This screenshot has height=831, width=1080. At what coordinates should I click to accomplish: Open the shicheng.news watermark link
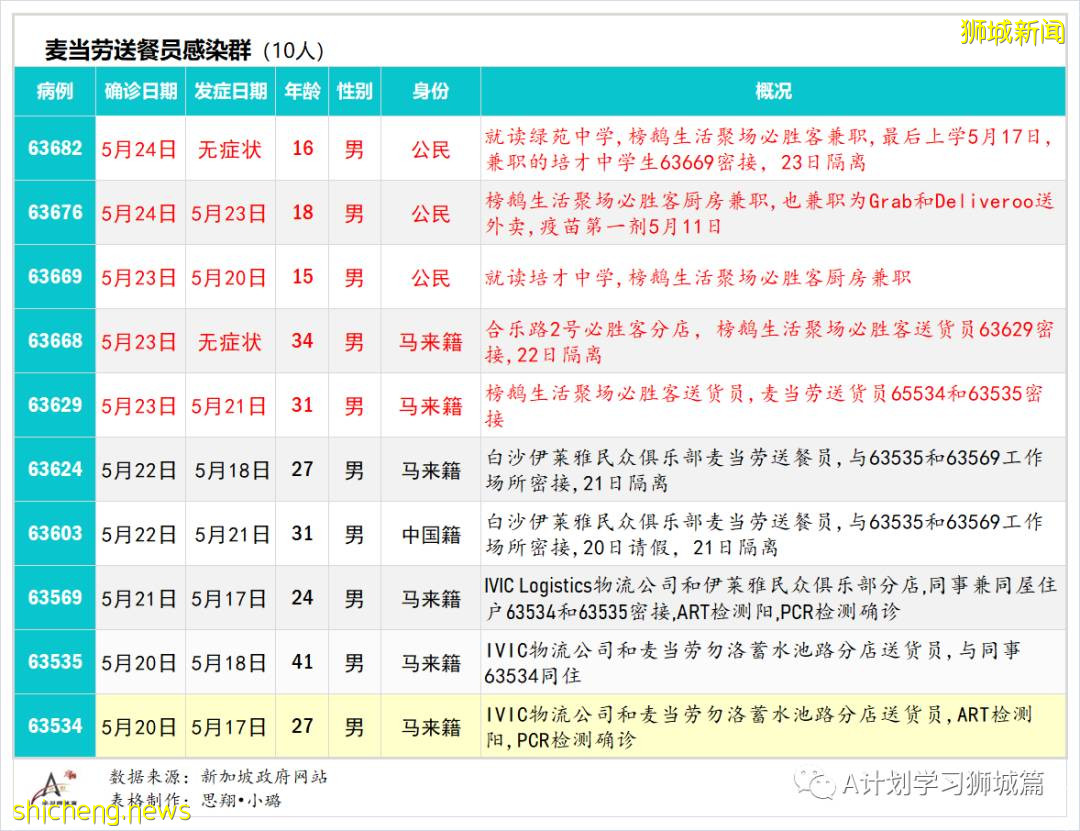point(95,810)
